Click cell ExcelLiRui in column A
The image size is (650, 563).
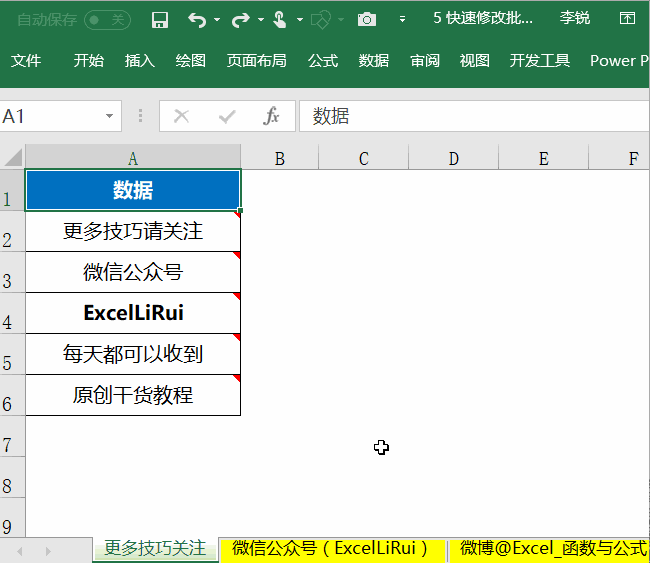(x=133, y=313)
